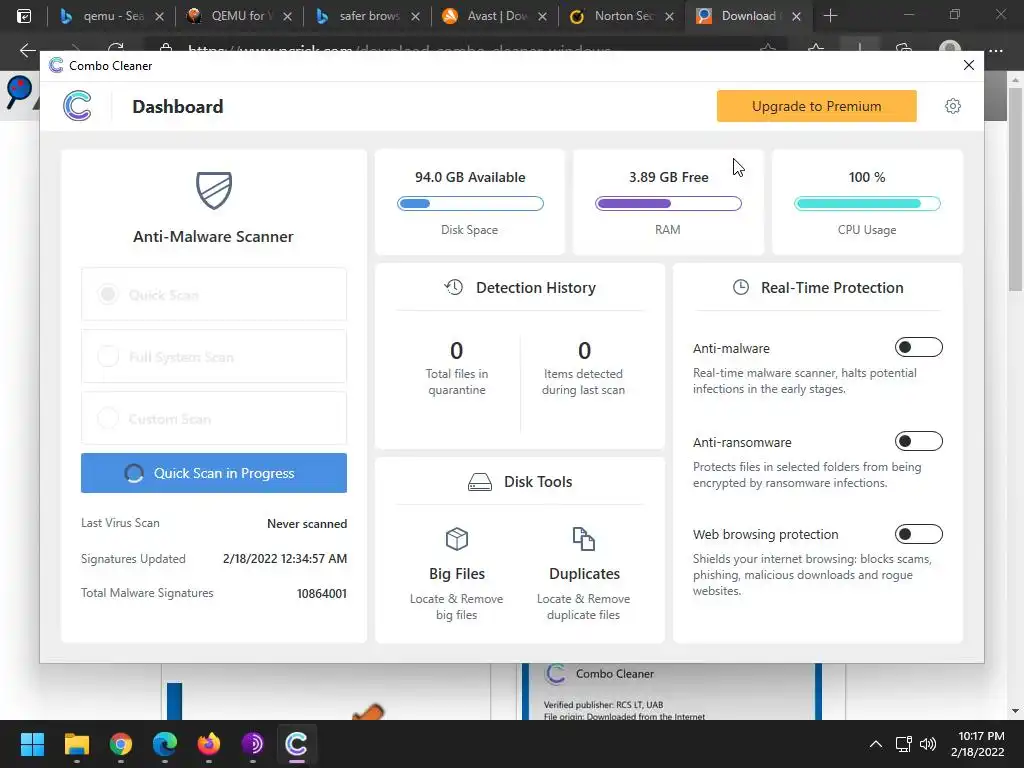Close the Combo Cleaner window

(x=968, y=65)
